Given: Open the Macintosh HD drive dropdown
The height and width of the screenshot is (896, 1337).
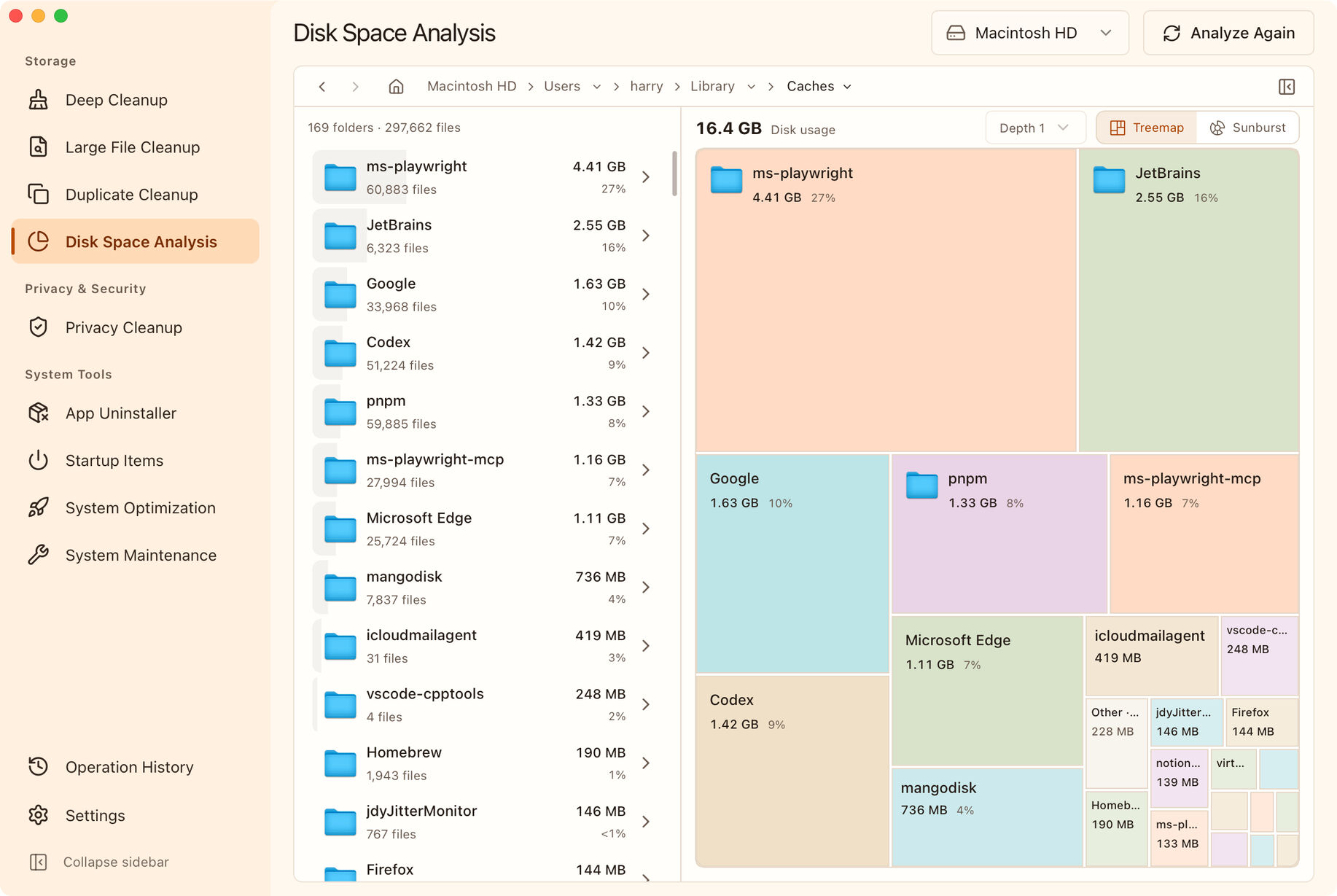Looking at the screenshot, I should tap(1029, 33).
